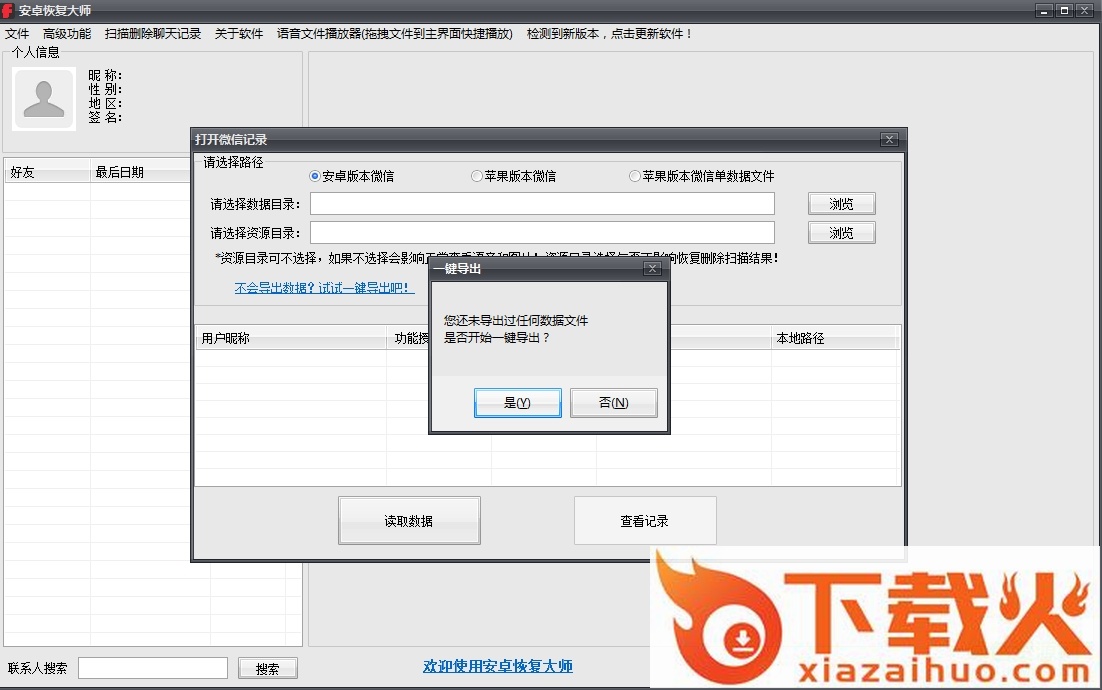Click 检测到新版本 update software menu item
1102x690 pixels.
click(x=609, y=34)
